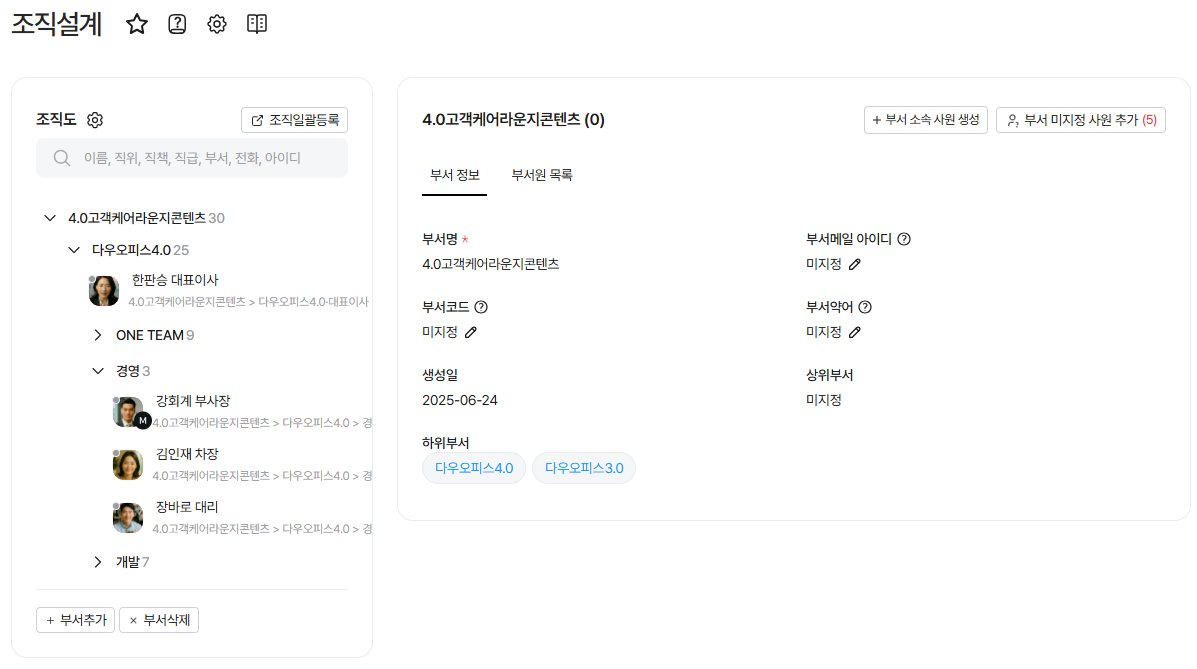The width and height of the screenshot is (1197, 669).
Task: Show help tooltip for 부서코드
Action: click(480, 307)
